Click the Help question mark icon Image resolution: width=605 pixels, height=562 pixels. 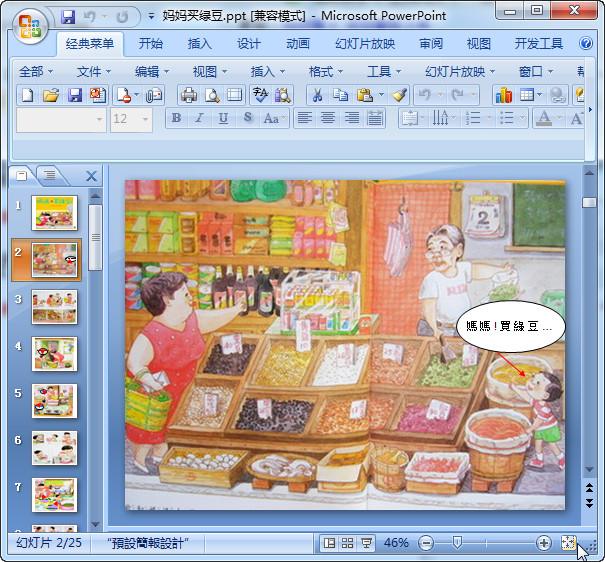tap(586, 43)
